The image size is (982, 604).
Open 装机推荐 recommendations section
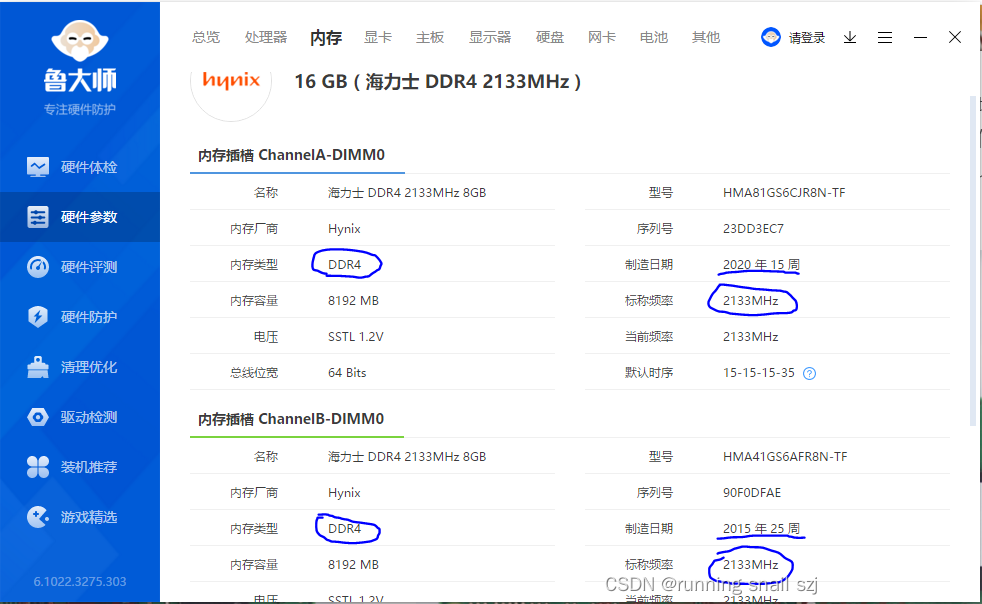coord(80,467)
